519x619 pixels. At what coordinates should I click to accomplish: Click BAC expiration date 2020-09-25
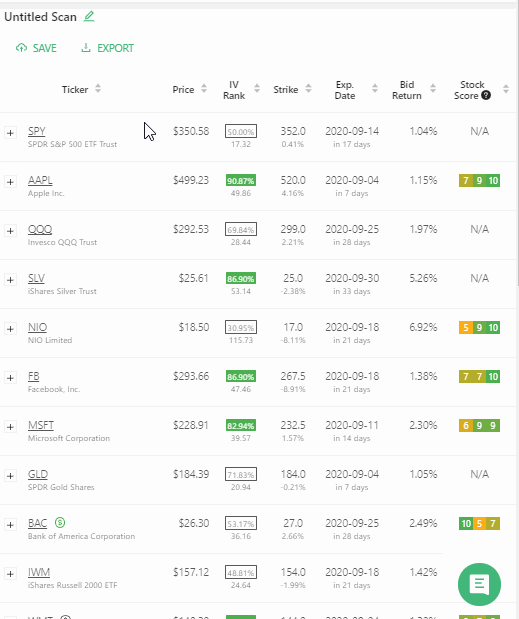tap(352, 523)
